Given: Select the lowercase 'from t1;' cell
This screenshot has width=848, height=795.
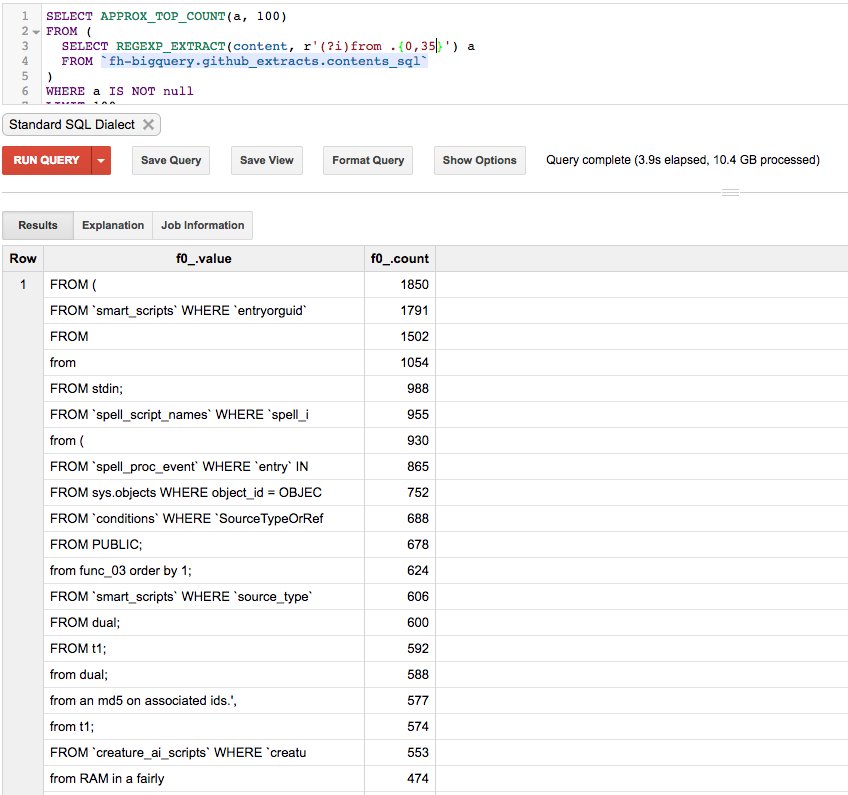Looking at the screenshot, I should pos(204,726).
